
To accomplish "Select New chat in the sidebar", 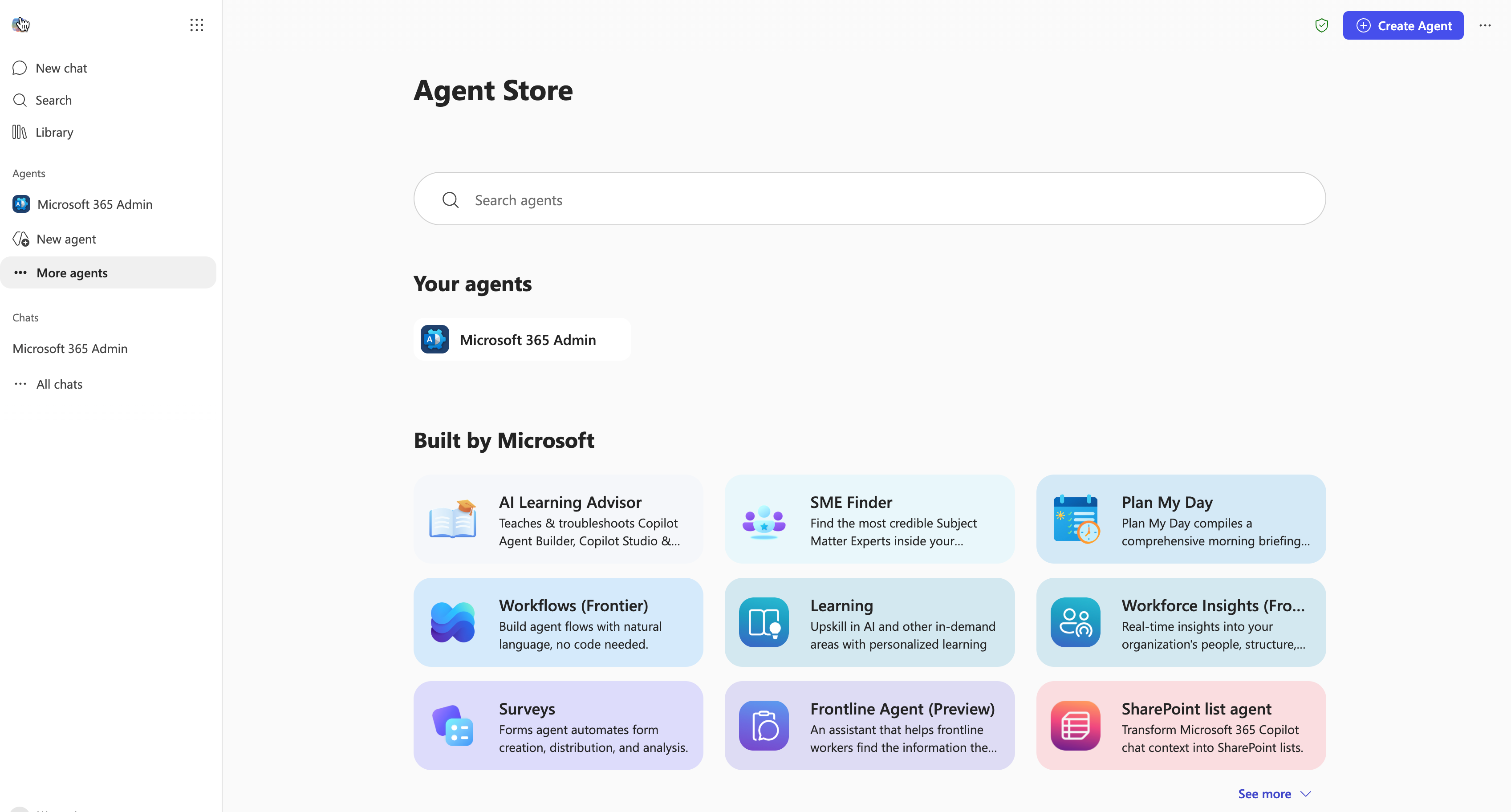I will [109, 68].
